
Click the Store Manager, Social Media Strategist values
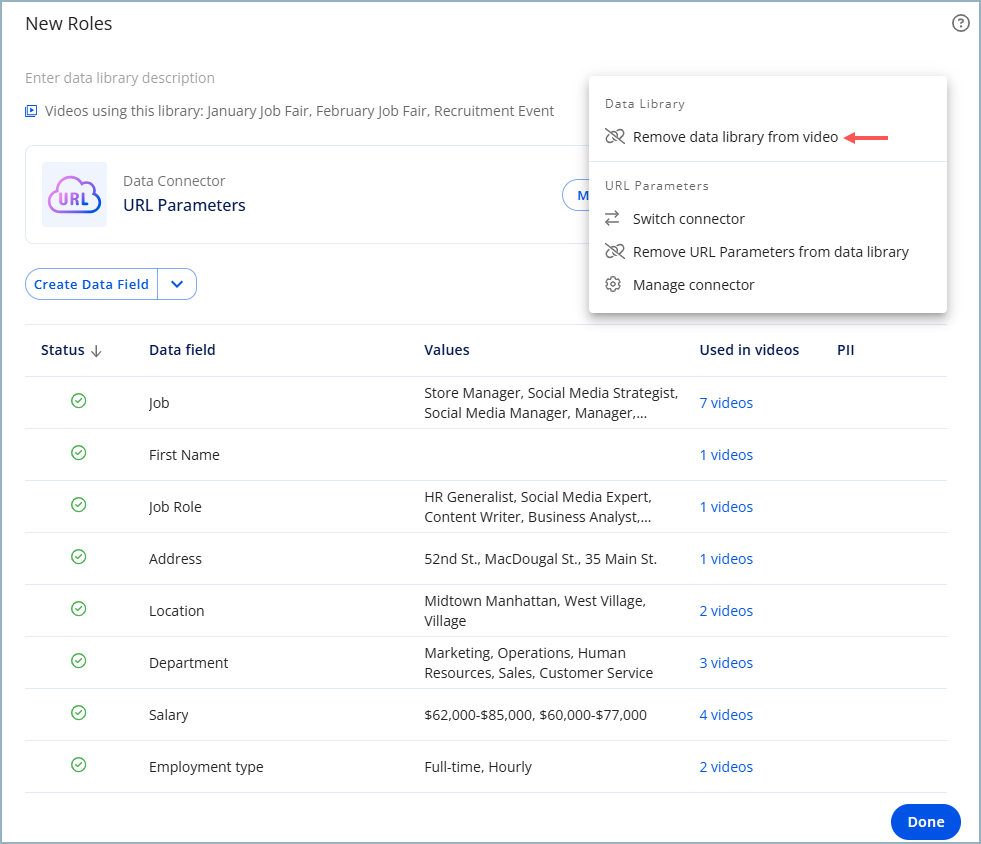(x=551, y=403)
